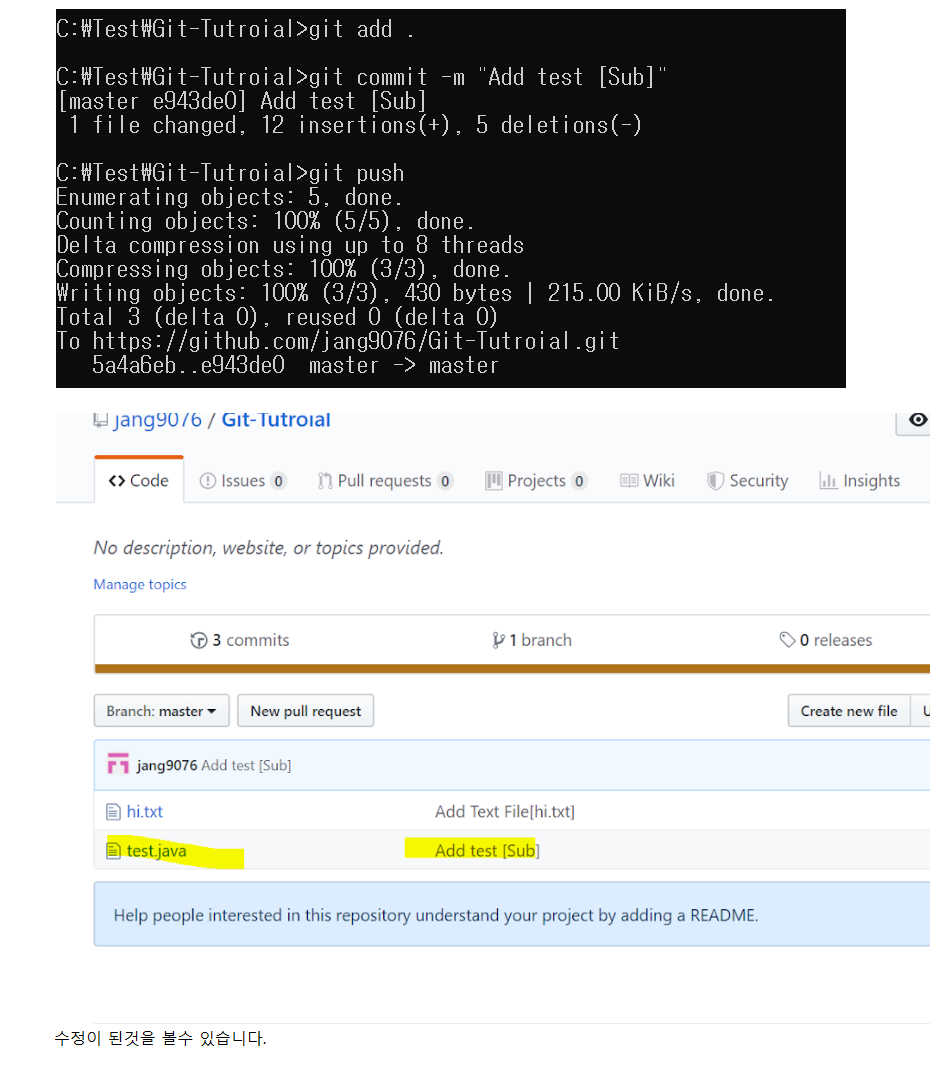Click the New pull request button
Viewport: 930px width, 1073px height.
click(x=305, y=711)
